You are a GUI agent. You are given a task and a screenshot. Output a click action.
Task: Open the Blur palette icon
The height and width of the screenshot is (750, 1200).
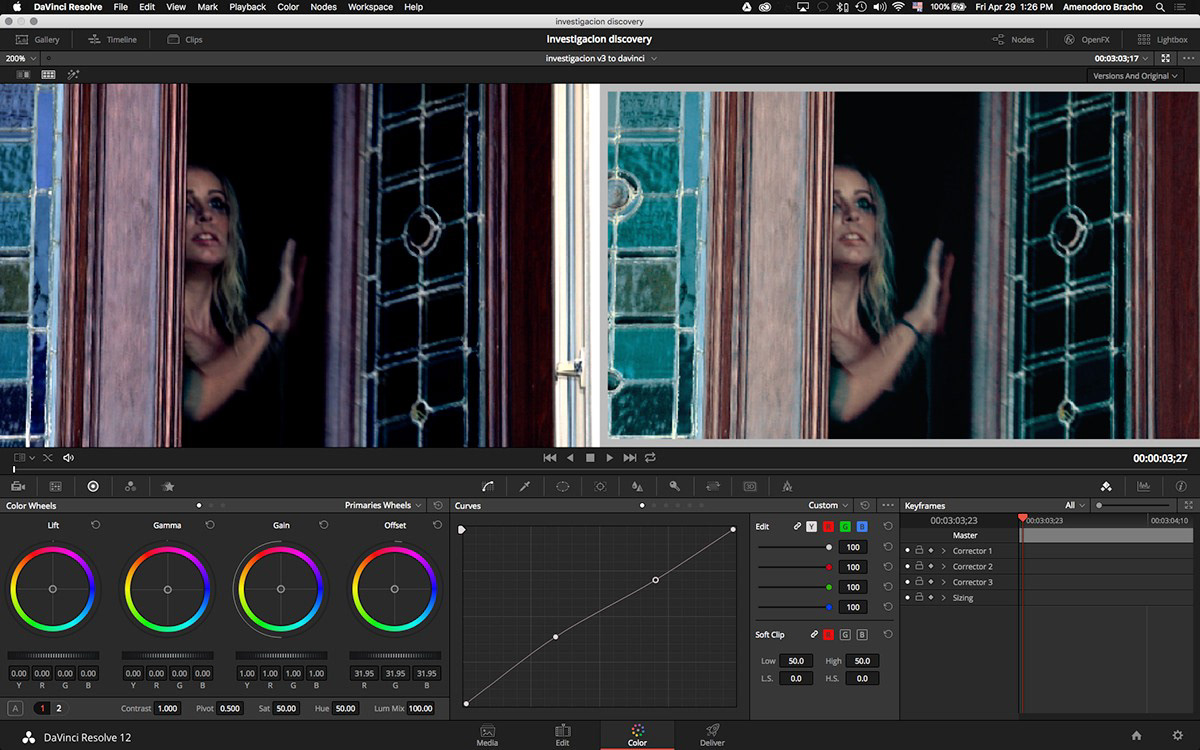[637, 486]
